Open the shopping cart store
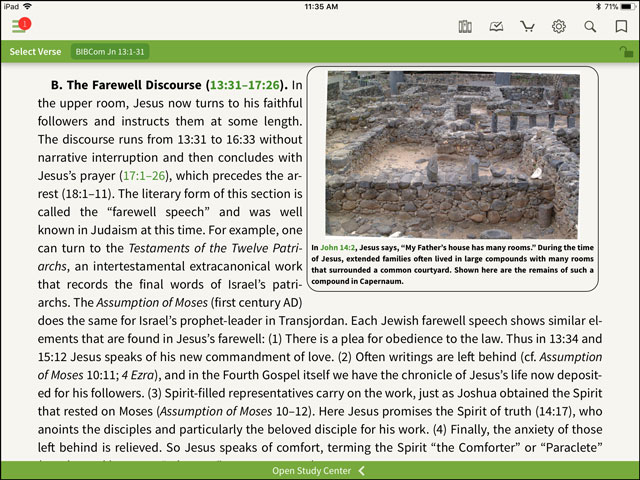This screenshot has width=640, height=480. tap(527, 27)
